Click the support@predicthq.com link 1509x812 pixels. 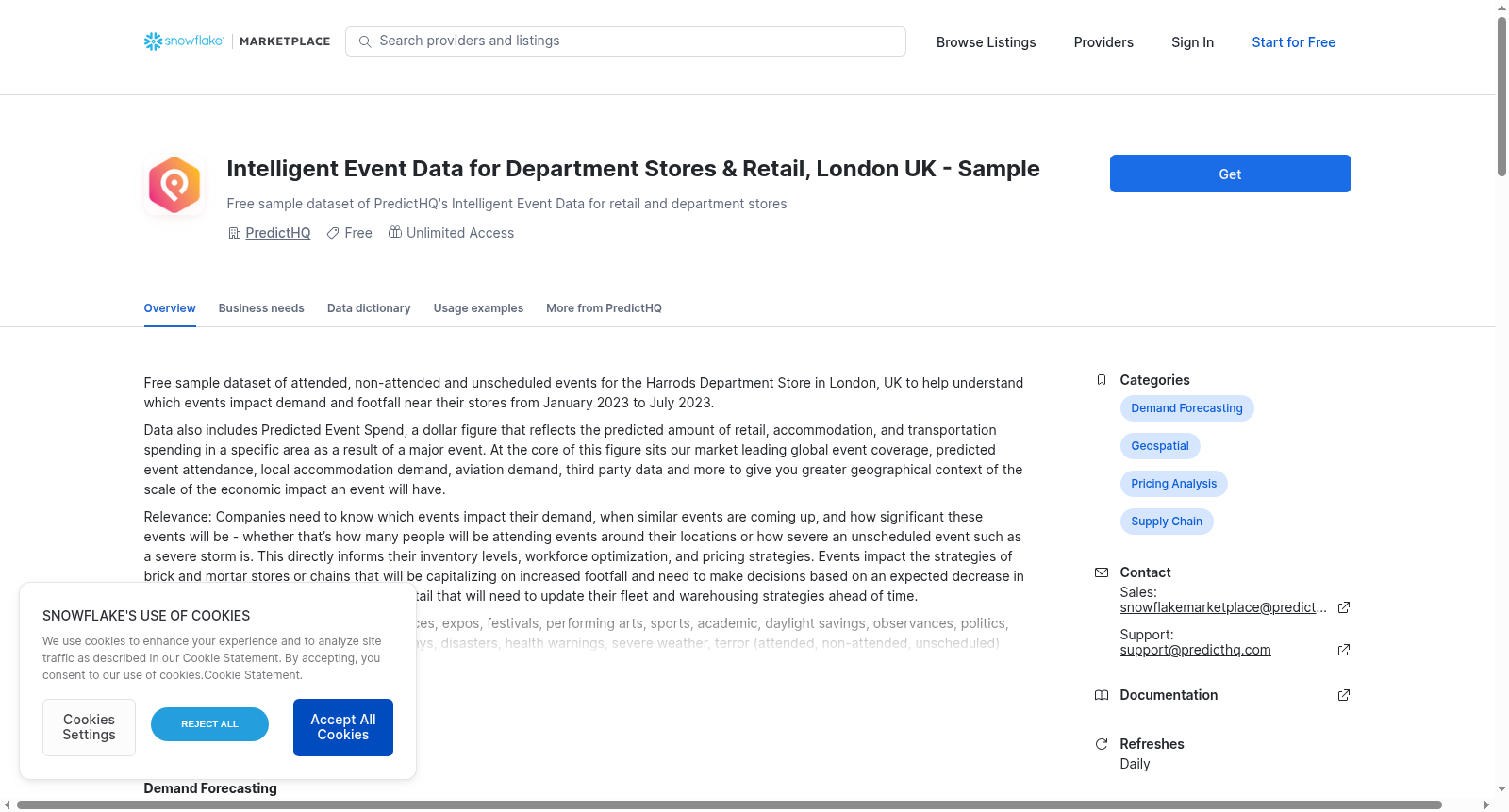1195,650
